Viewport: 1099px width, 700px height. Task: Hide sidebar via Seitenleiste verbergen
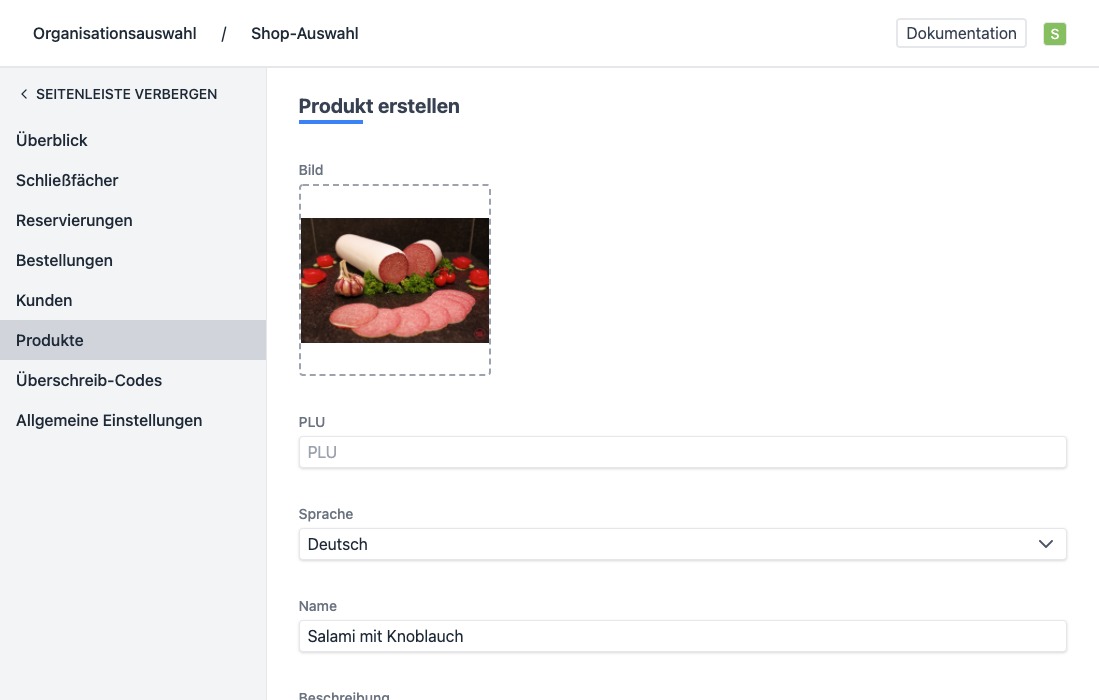click(126, 94)
